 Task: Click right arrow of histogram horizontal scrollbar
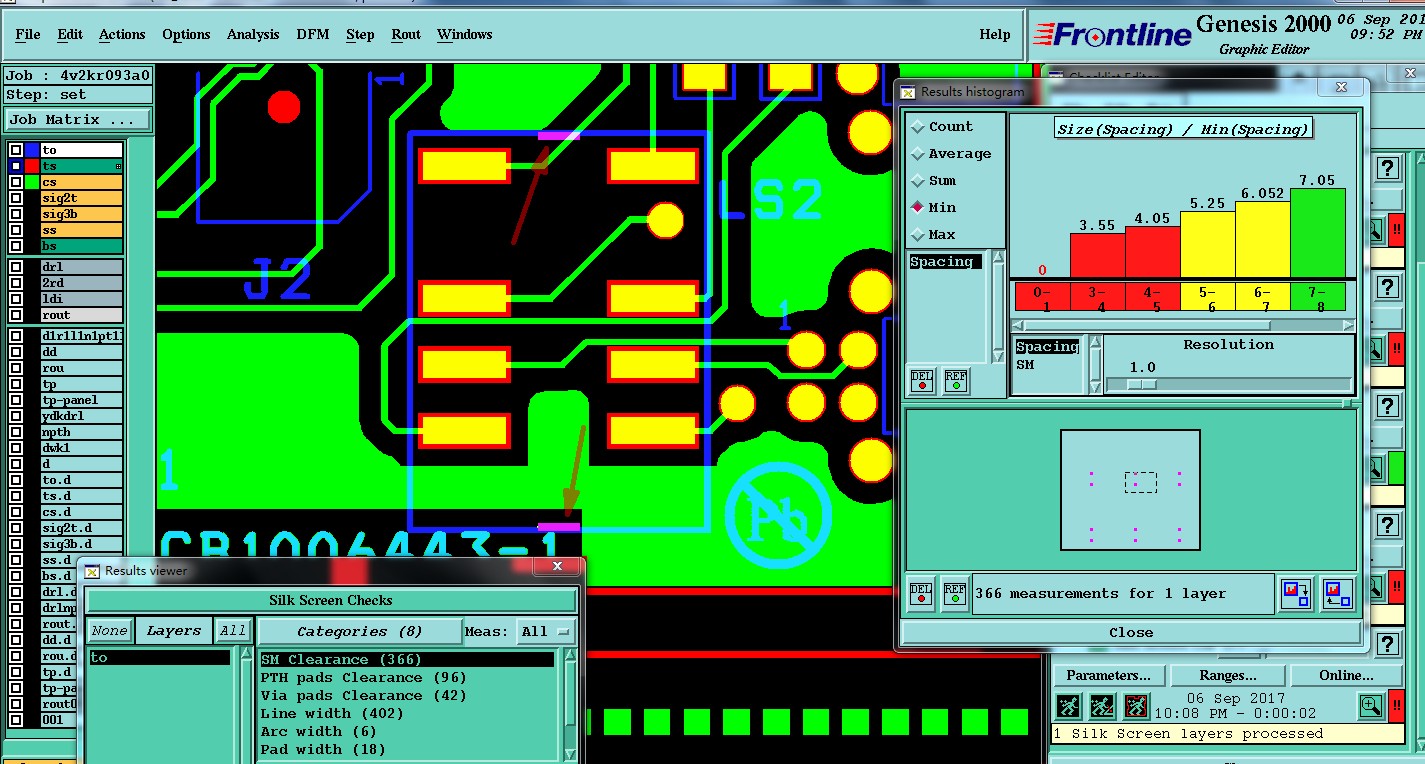[x=1350, y=325]
